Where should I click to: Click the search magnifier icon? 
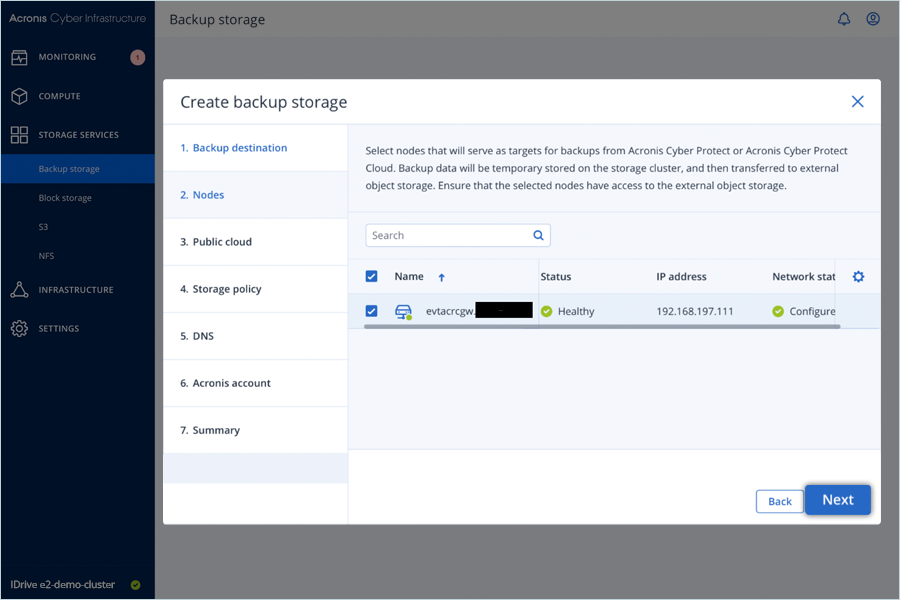(538, 236)
